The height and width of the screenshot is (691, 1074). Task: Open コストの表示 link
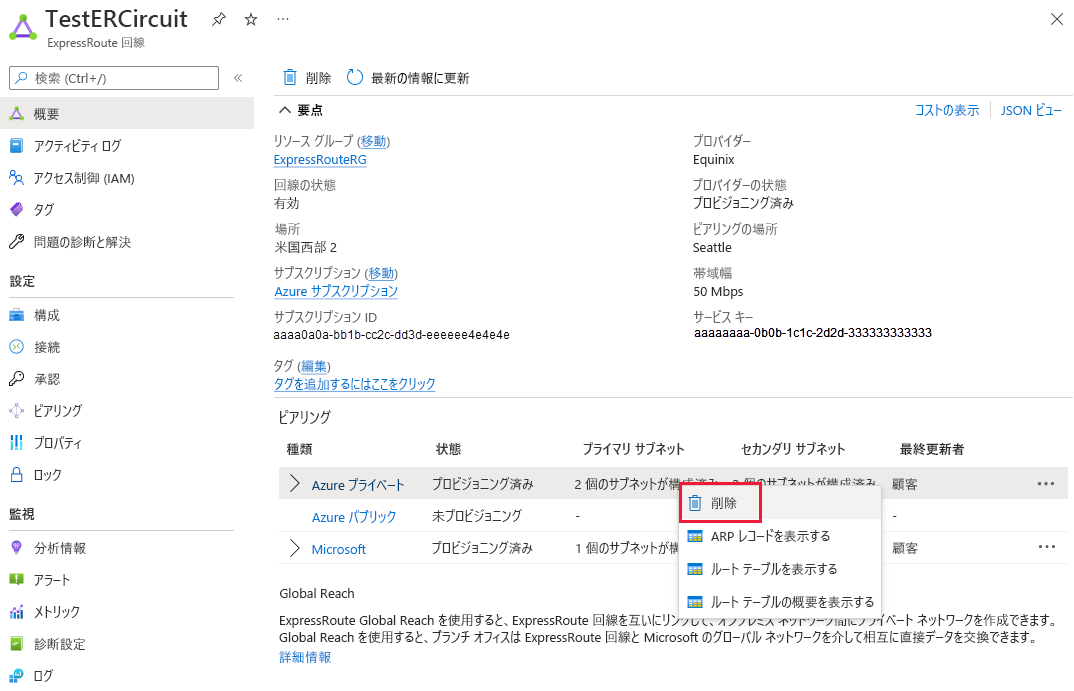(x=947, y=110)
